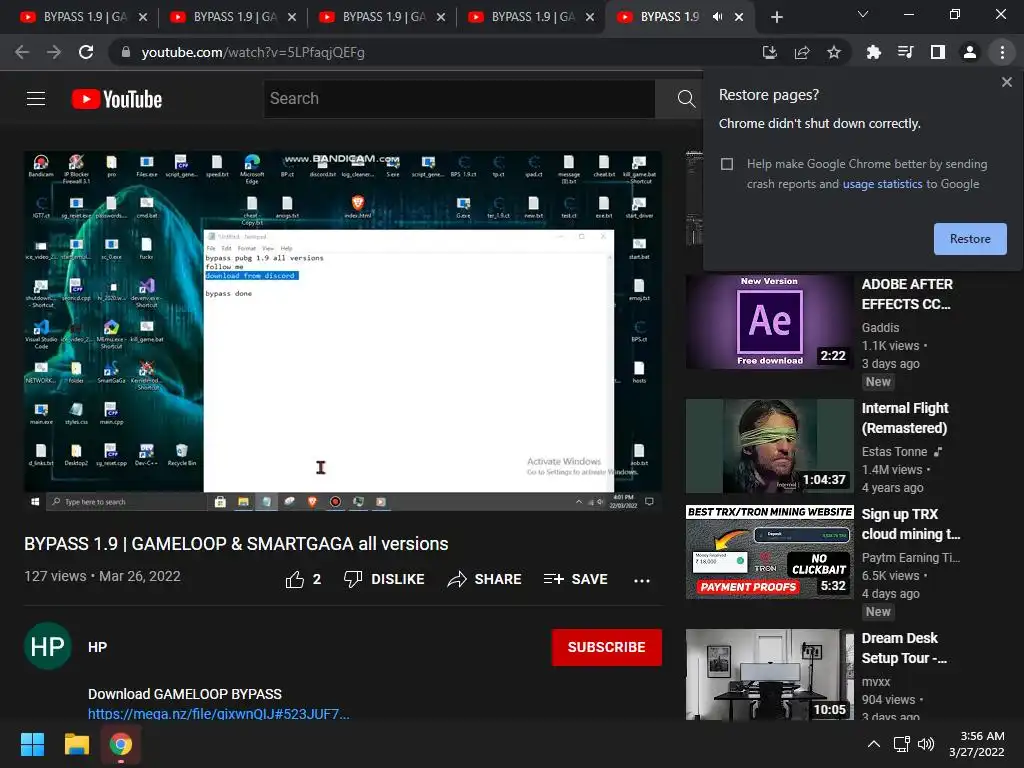Viewport: 1024px width, 768px height.
Task: Open the HP channel avatar
Action: click(48, 647)
